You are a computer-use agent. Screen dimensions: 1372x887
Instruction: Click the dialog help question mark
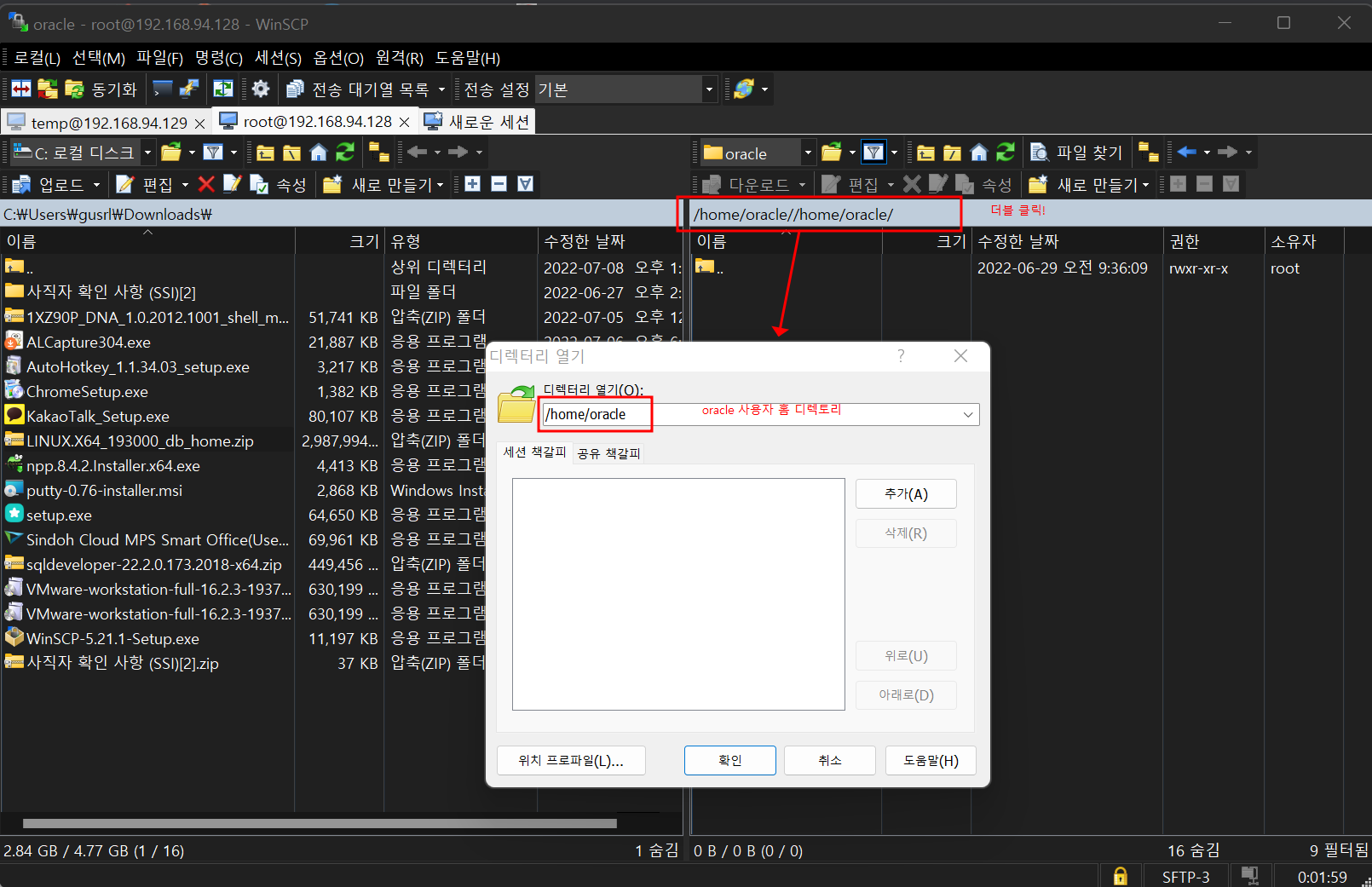pyautogui.click(x=901, y=356)
